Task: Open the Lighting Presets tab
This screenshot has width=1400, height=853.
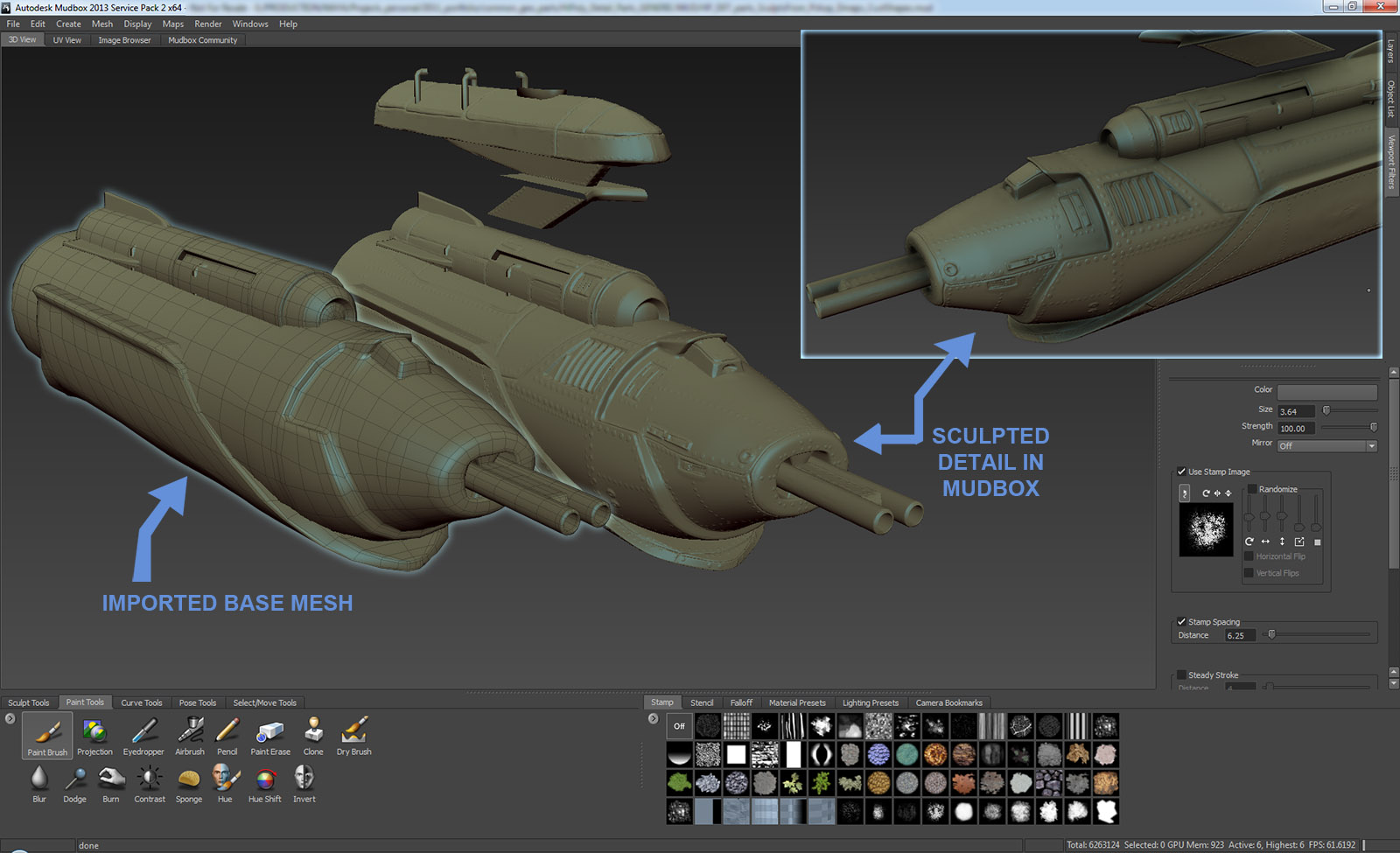Action: click(x=871, y=703)
